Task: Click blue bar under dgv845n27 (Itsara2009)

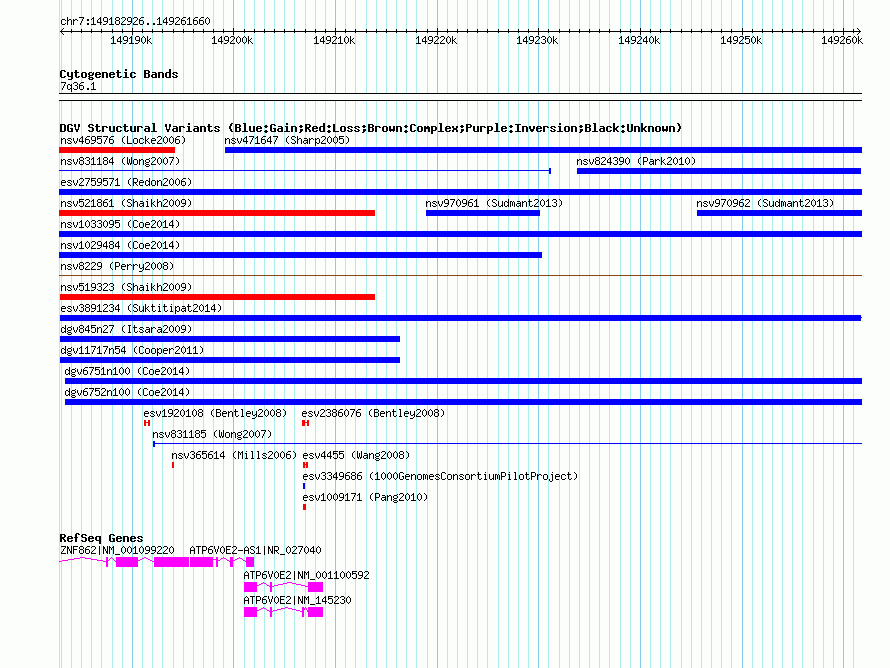Action: coord(229,339)
